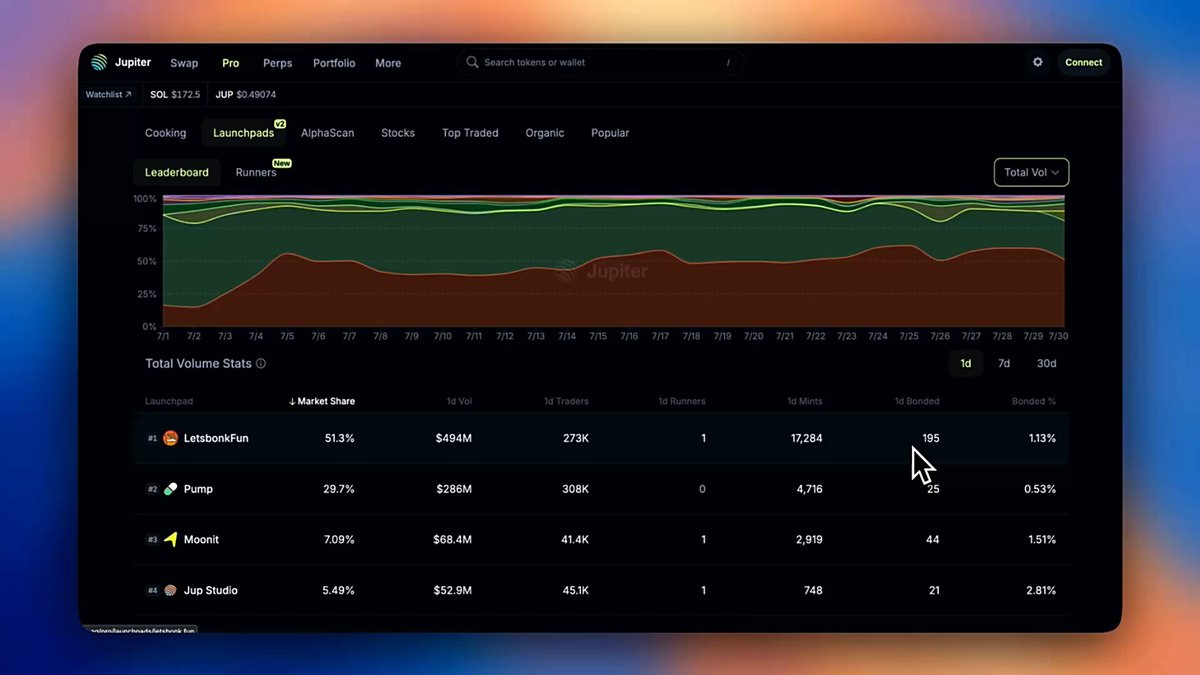Open the LetsbonkFun row name
Viewport: 1200px width, 675px height.
216,438
